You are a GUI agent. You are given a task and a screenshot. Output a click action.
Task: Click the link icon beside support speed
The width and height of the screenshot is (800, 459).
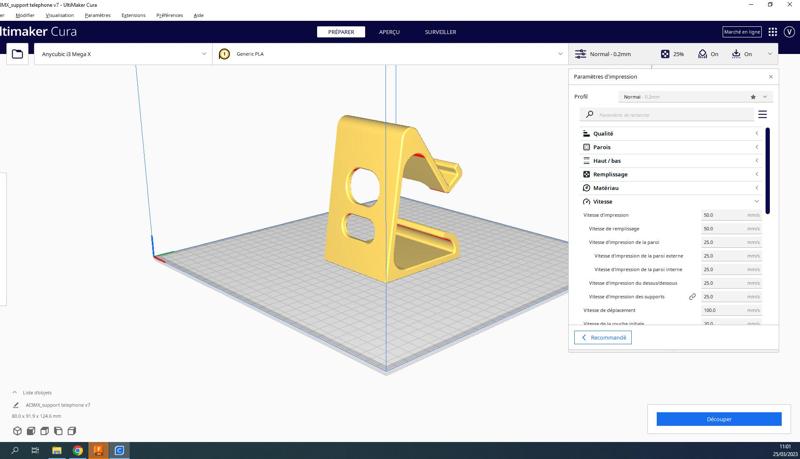[x=692, y=297]
